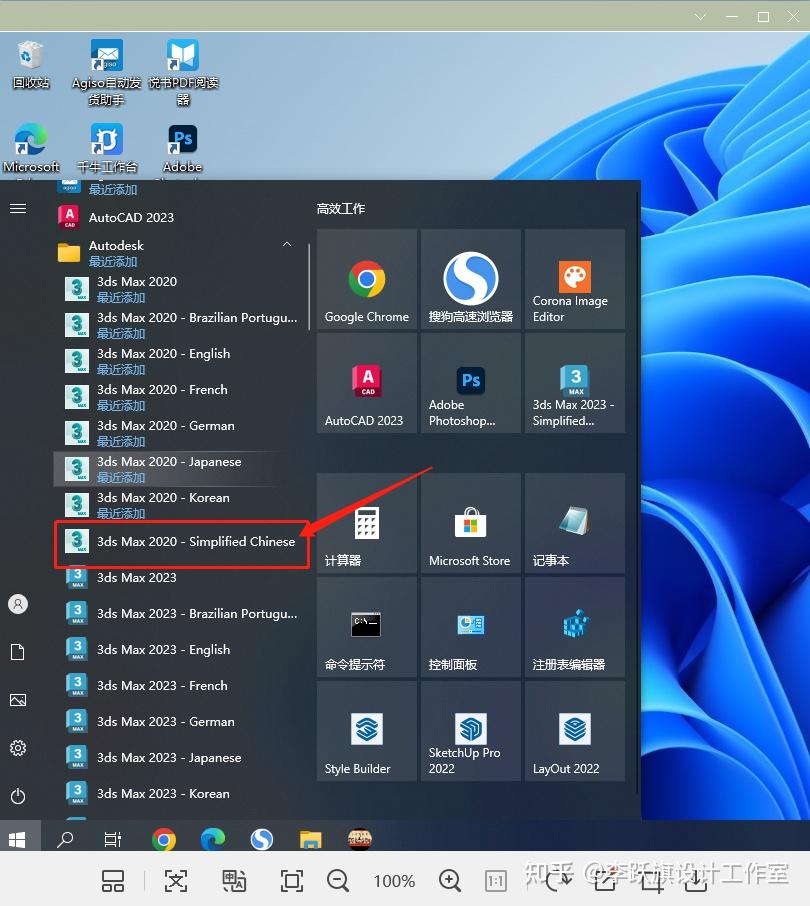Image resolution: width=810 pixels, height=906 pixels.
Task: Select 3ds Max 2020 - Korean entry
Action: [180, 504]
